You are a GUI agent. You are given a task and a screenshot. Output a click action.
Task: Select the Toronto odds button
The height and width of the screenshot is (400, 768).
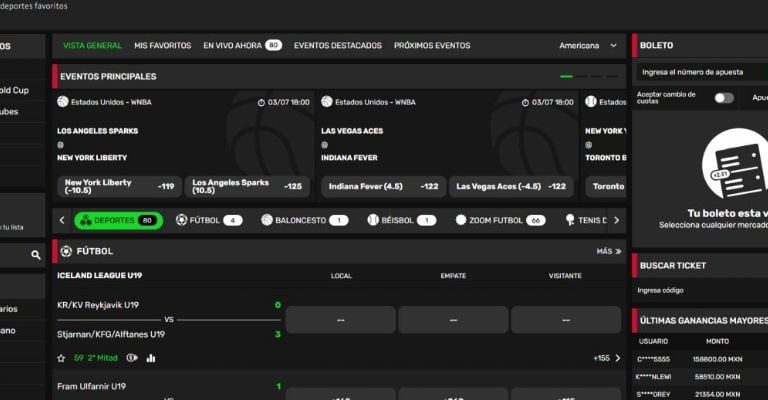tap(606, 187)
